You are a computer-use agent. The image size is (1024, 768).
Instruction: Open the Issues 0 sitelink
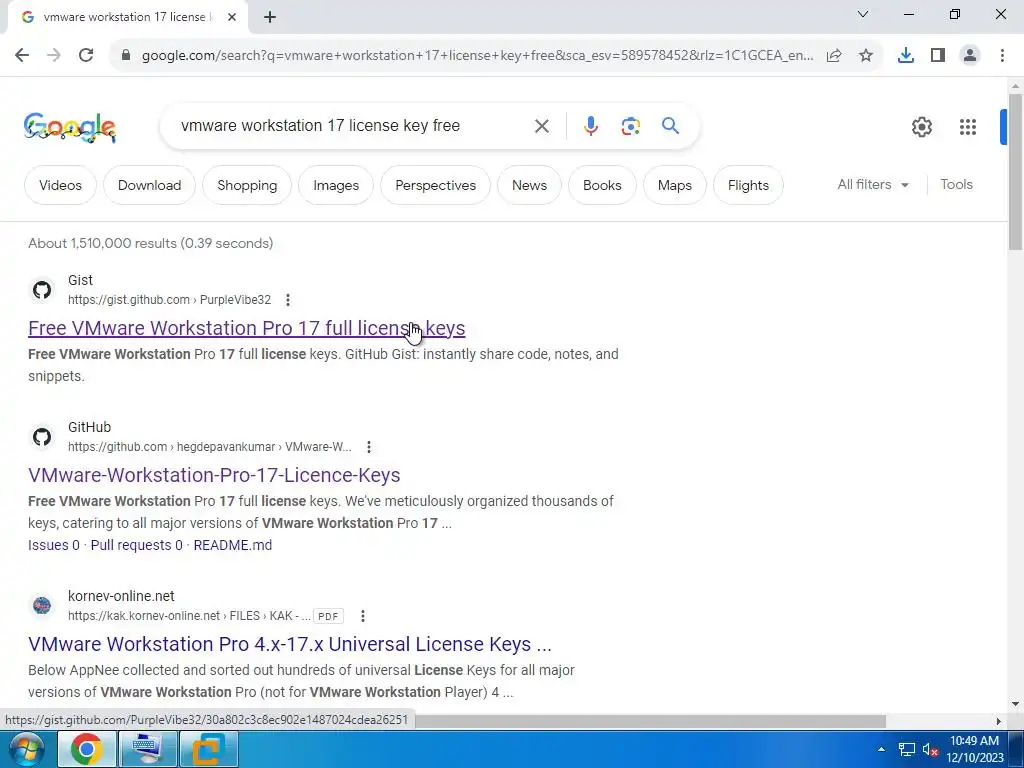pos(54,545)
